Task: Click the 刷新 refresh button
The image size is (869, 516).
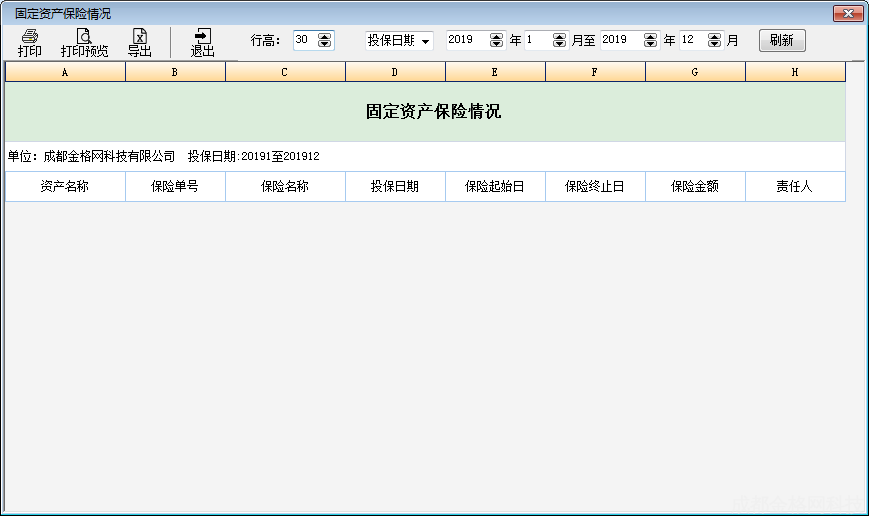Action: [x=782, y=41]
